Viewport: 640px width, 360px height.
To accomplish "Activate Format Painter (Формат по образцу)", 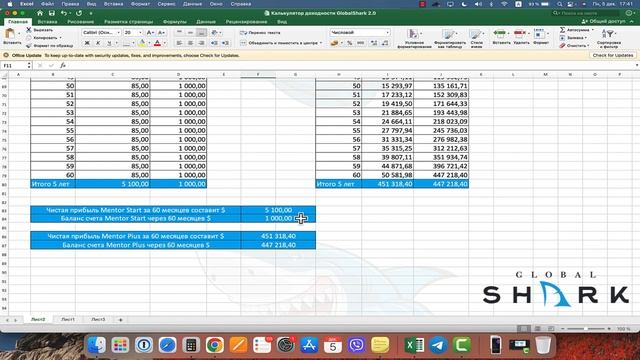I will click(49, 46).
